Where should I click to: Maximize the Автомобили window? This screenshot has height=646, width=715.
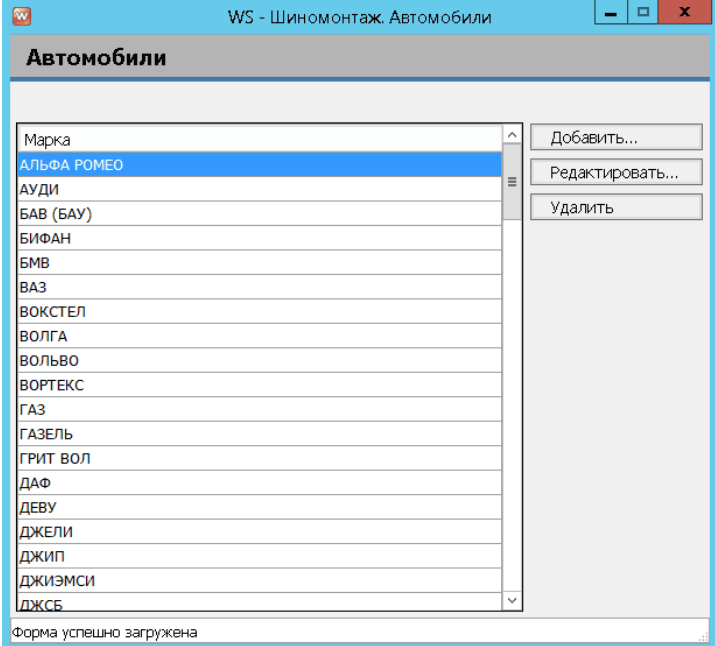[x=642, y=14]
